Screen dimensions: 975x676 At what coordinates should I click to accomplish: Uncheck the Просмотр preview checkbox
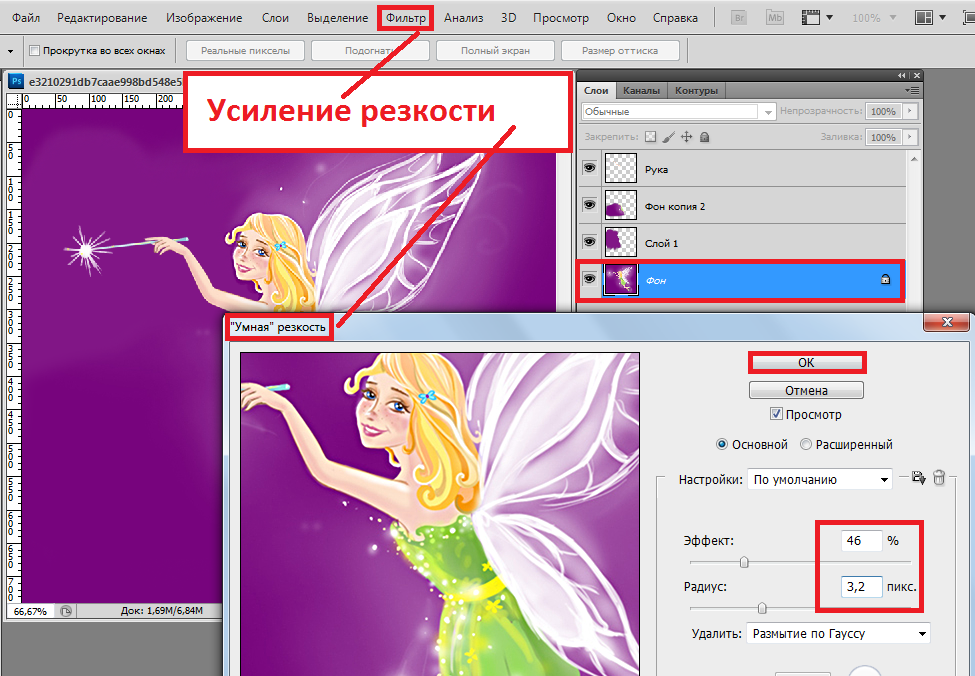point(776,414)
